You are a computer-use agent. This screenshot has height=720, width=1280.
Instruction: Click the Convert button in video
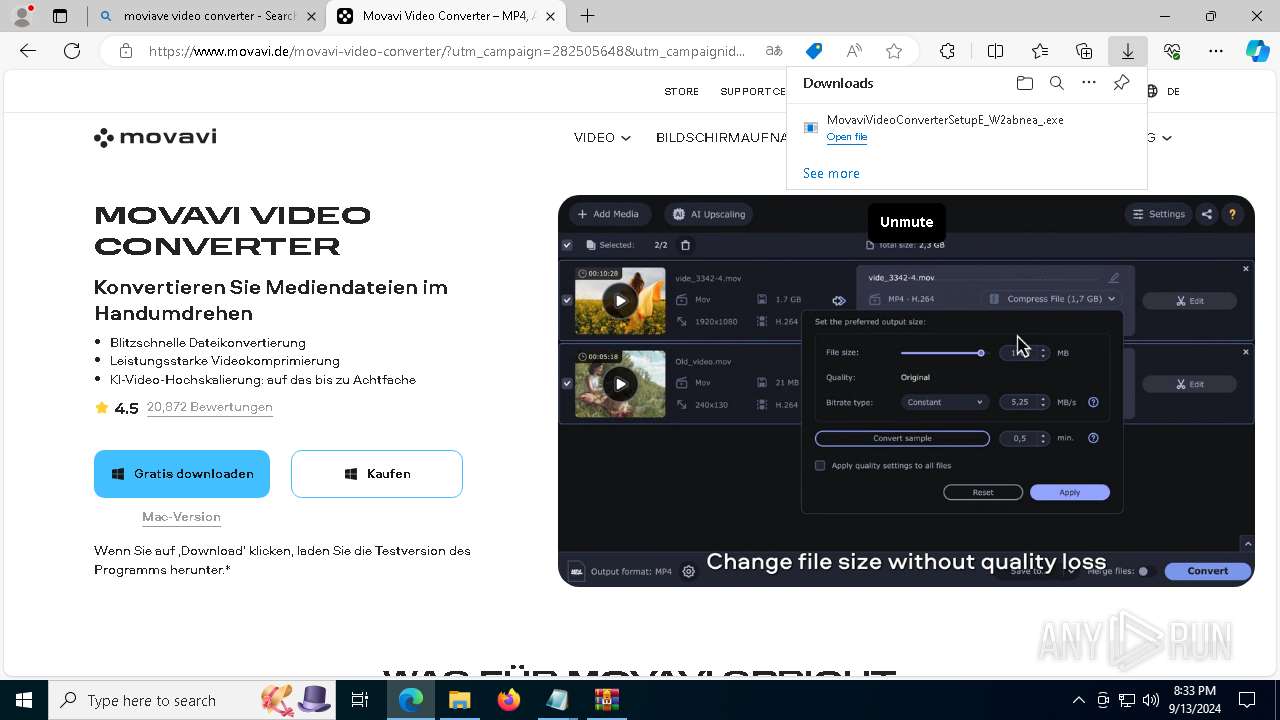[x=1207, y=571]
